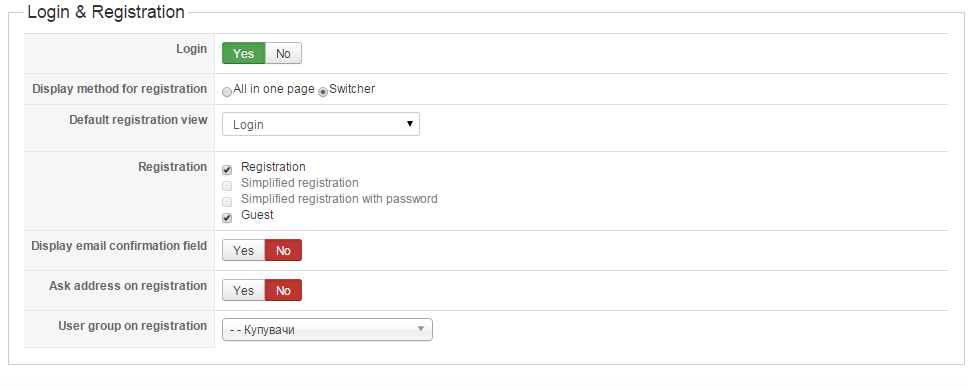979x390 pixels.
Task: Uncheck the Registration checkbox
Action: coord(227,170)
